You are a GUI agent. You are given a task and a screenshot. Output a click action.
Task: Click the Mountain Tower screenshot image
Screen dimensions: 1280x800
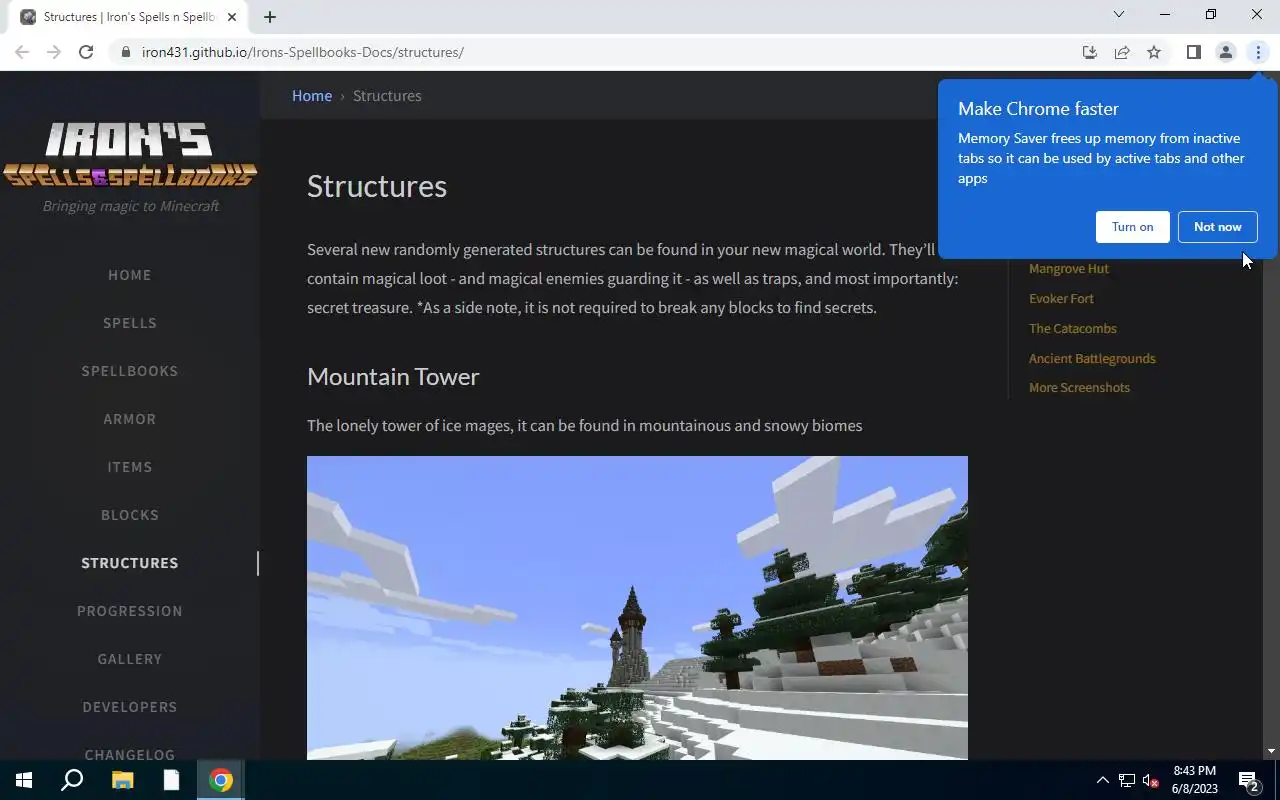point(637,608)
